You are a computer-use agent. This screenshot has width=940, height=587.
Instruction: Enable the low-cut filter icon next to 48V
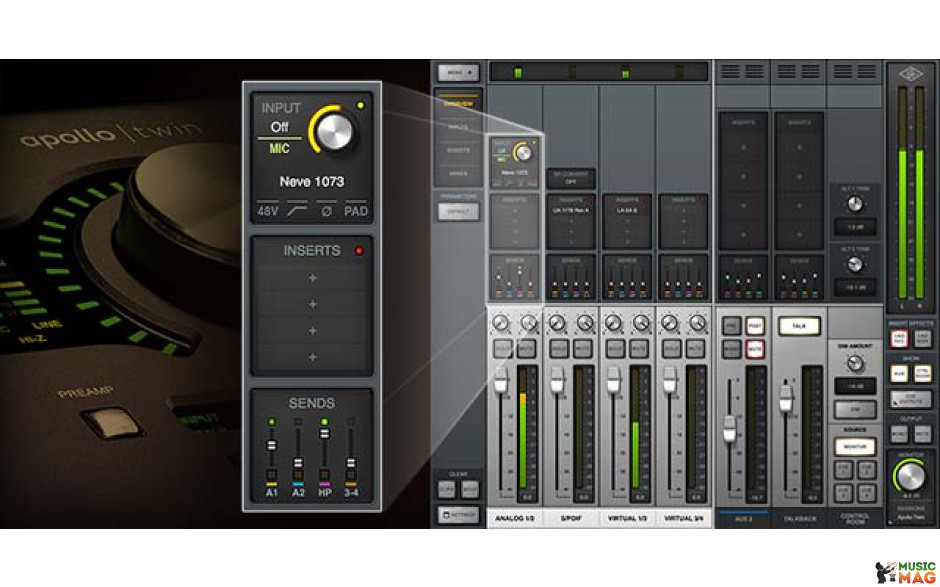(x=297, y=210)
